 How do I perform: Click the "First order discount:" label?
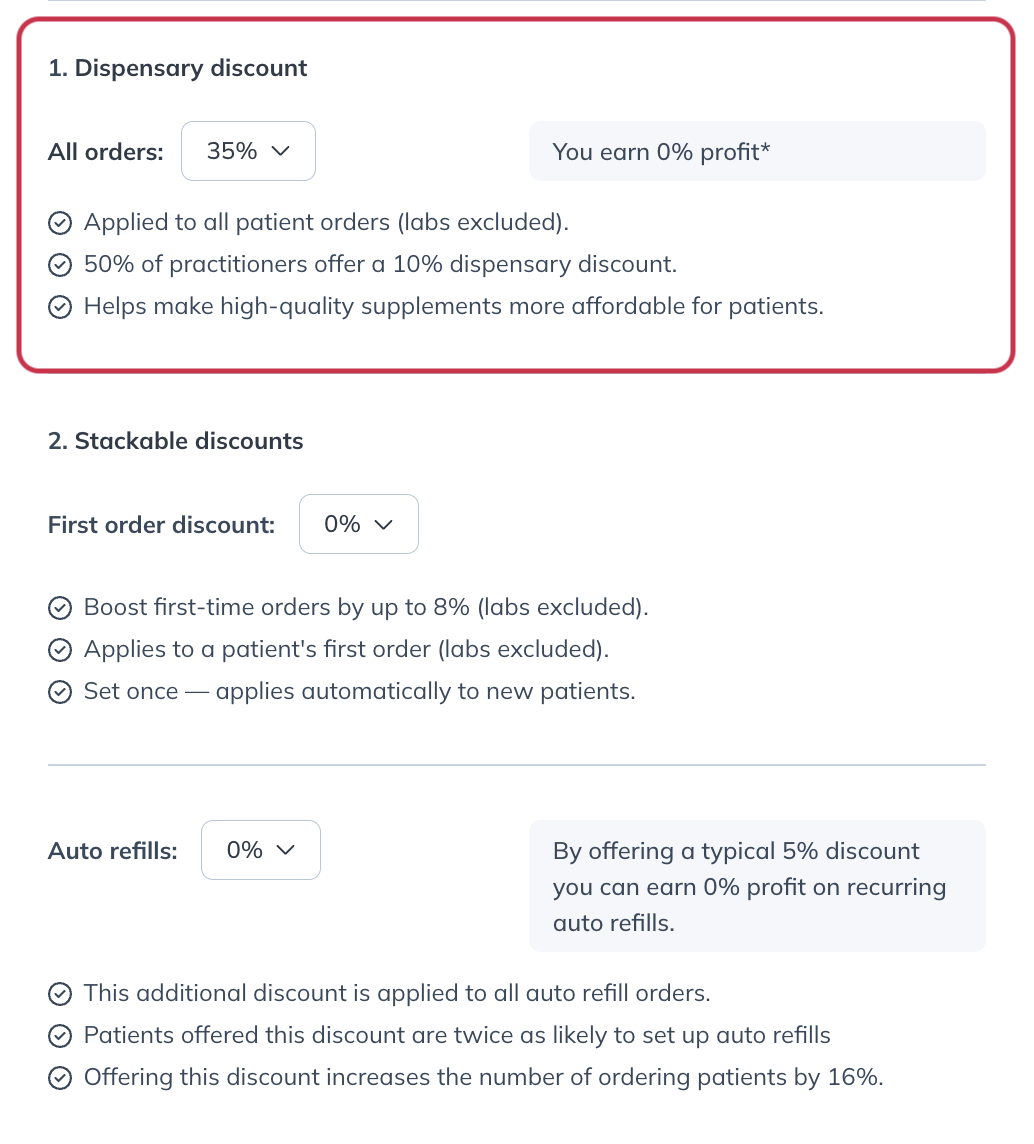pos(162,525)
